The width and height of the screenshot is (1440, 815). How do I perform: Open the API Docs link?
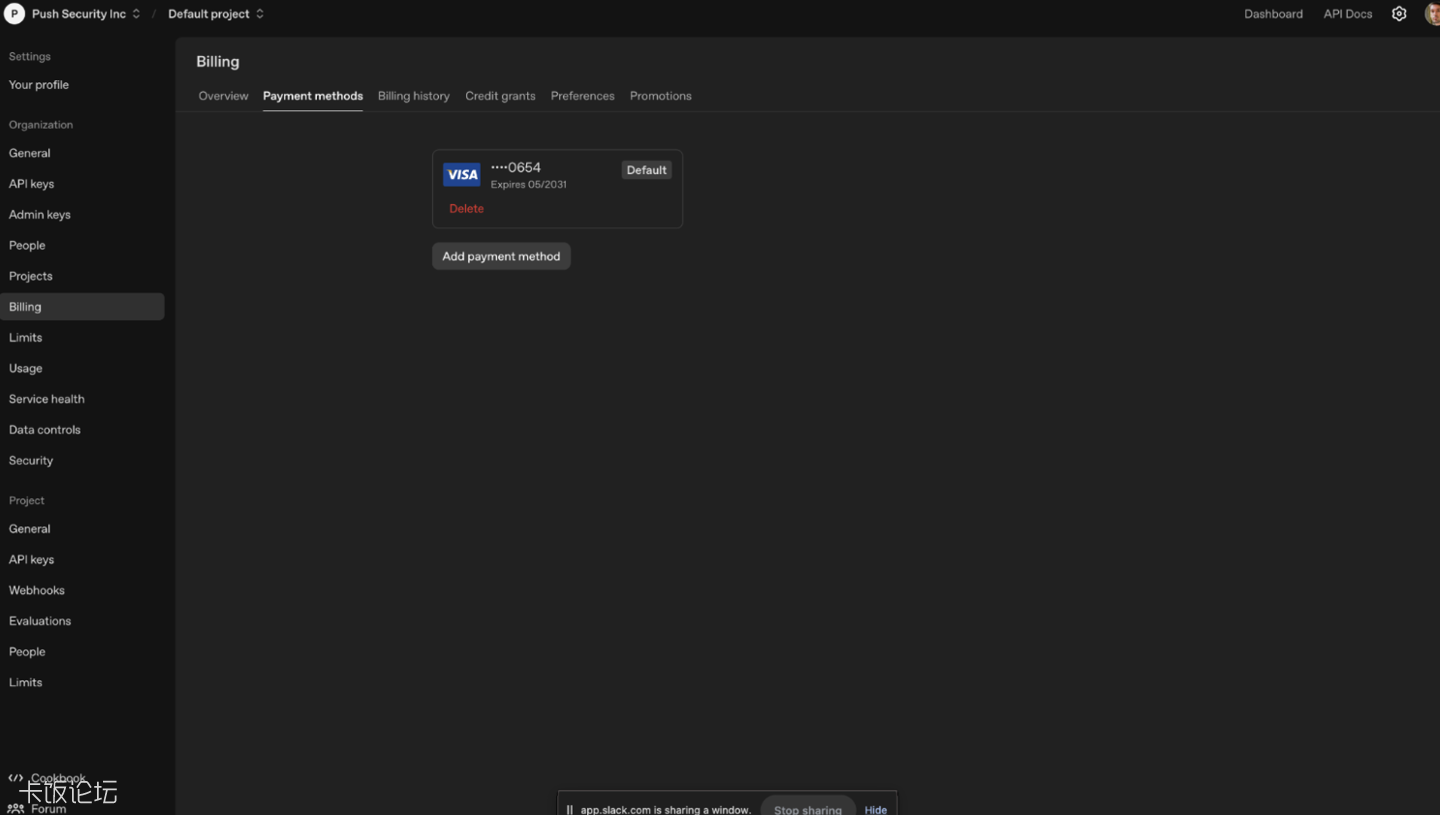click(x=1348, y=14)
